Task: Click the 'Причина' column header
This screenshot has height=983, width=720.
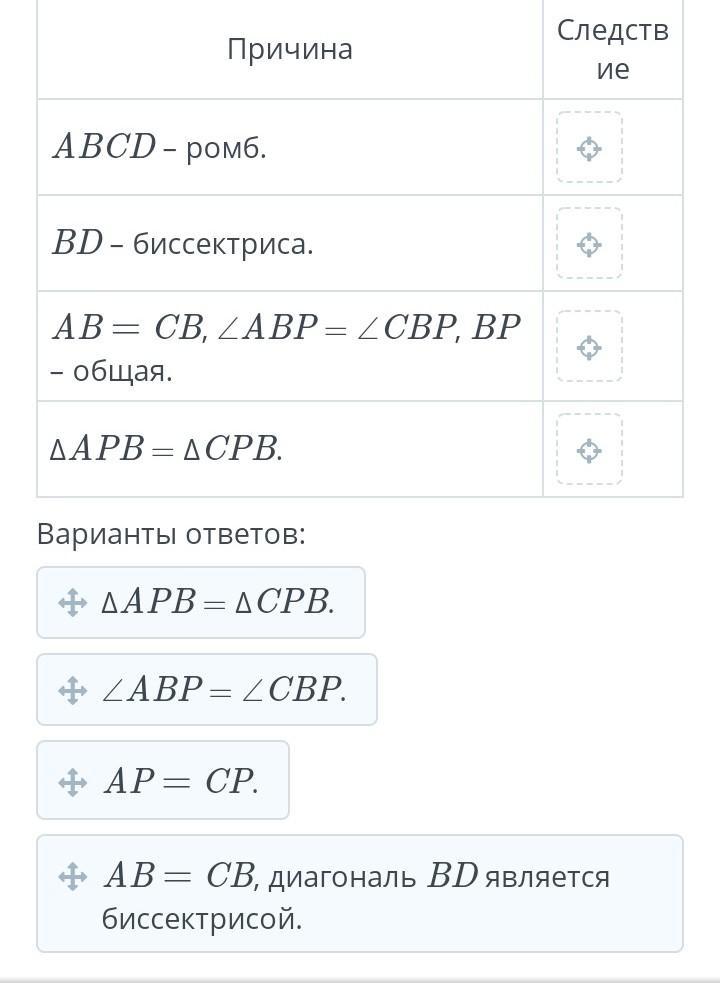Action: click(290, 49)
